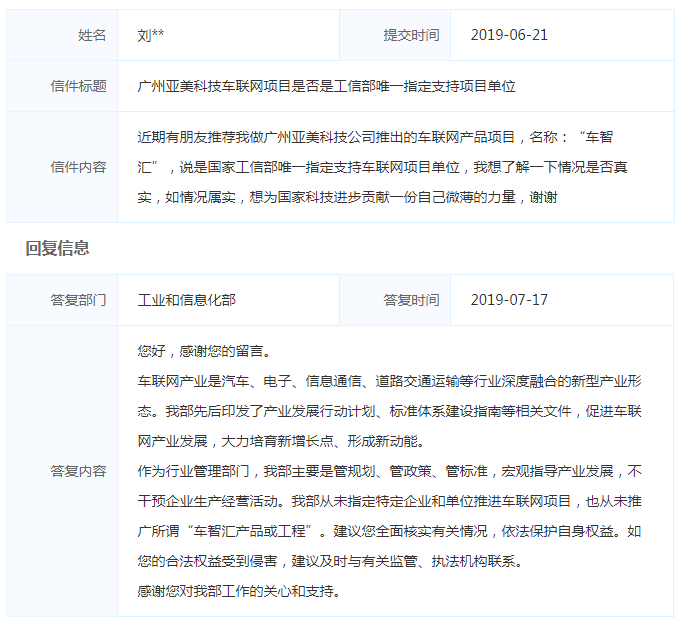This screenshot has width=681, height=620.
Task: Click the letter line starting 近期有朋友推荐
Action: pos(375,137)
